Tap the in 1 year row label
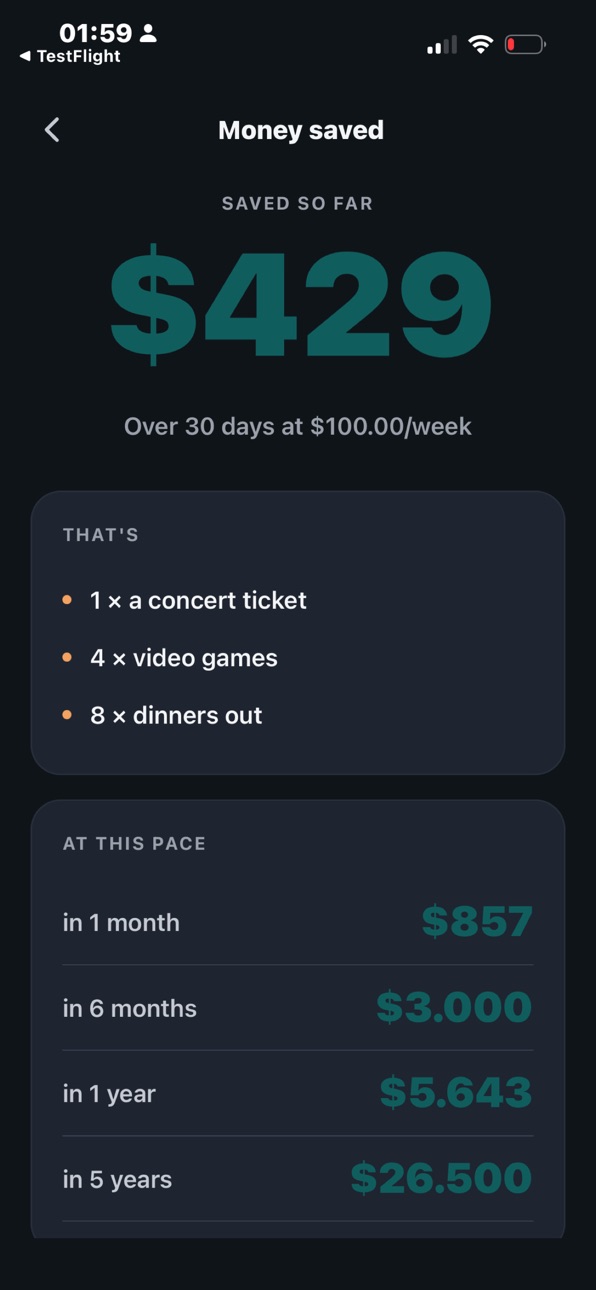The width and height of the screenshot is (596, 1290). [x=109, y=1094]
